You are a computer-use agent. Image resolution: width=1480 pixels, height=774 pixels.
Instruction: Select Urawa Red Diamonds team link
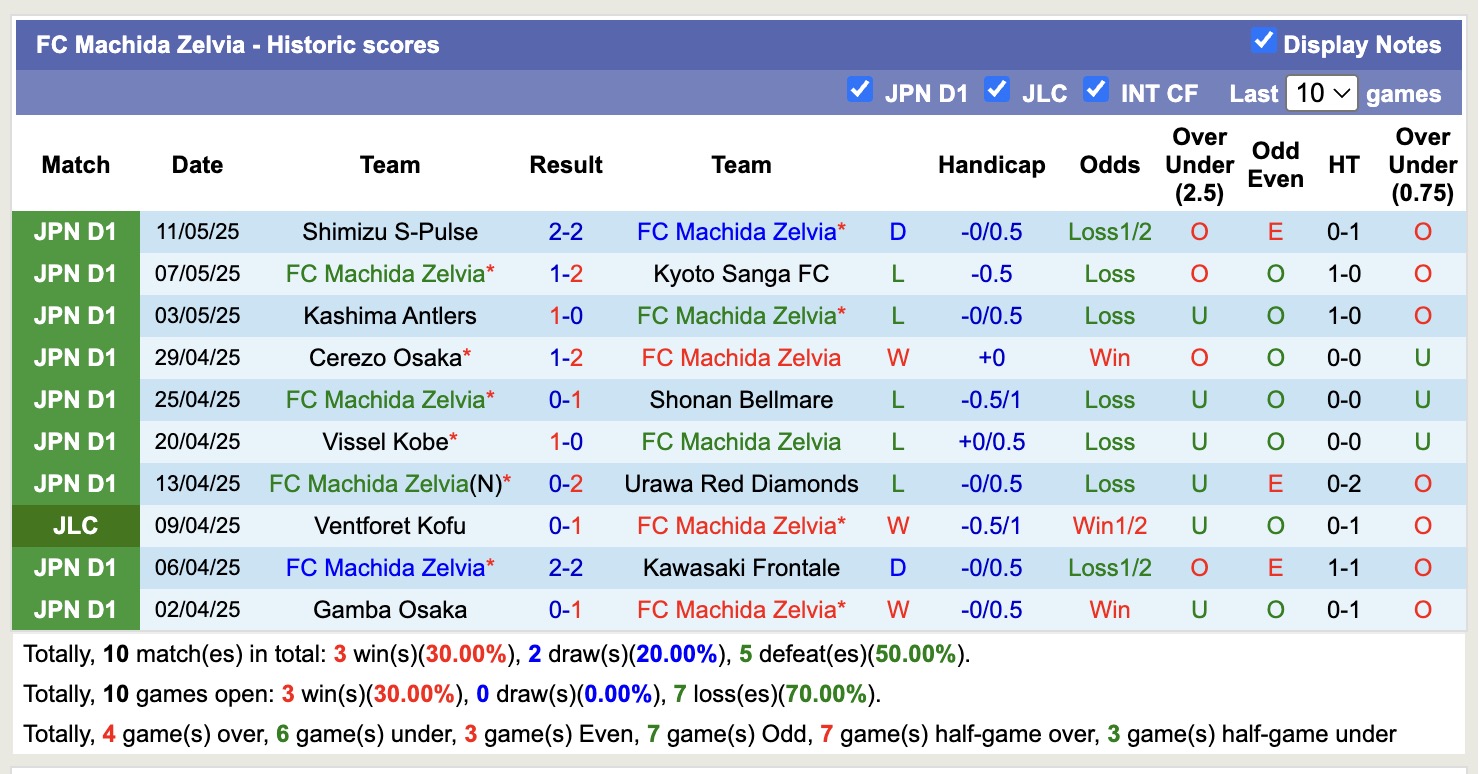pyautogui.click(x=741, y=483)
